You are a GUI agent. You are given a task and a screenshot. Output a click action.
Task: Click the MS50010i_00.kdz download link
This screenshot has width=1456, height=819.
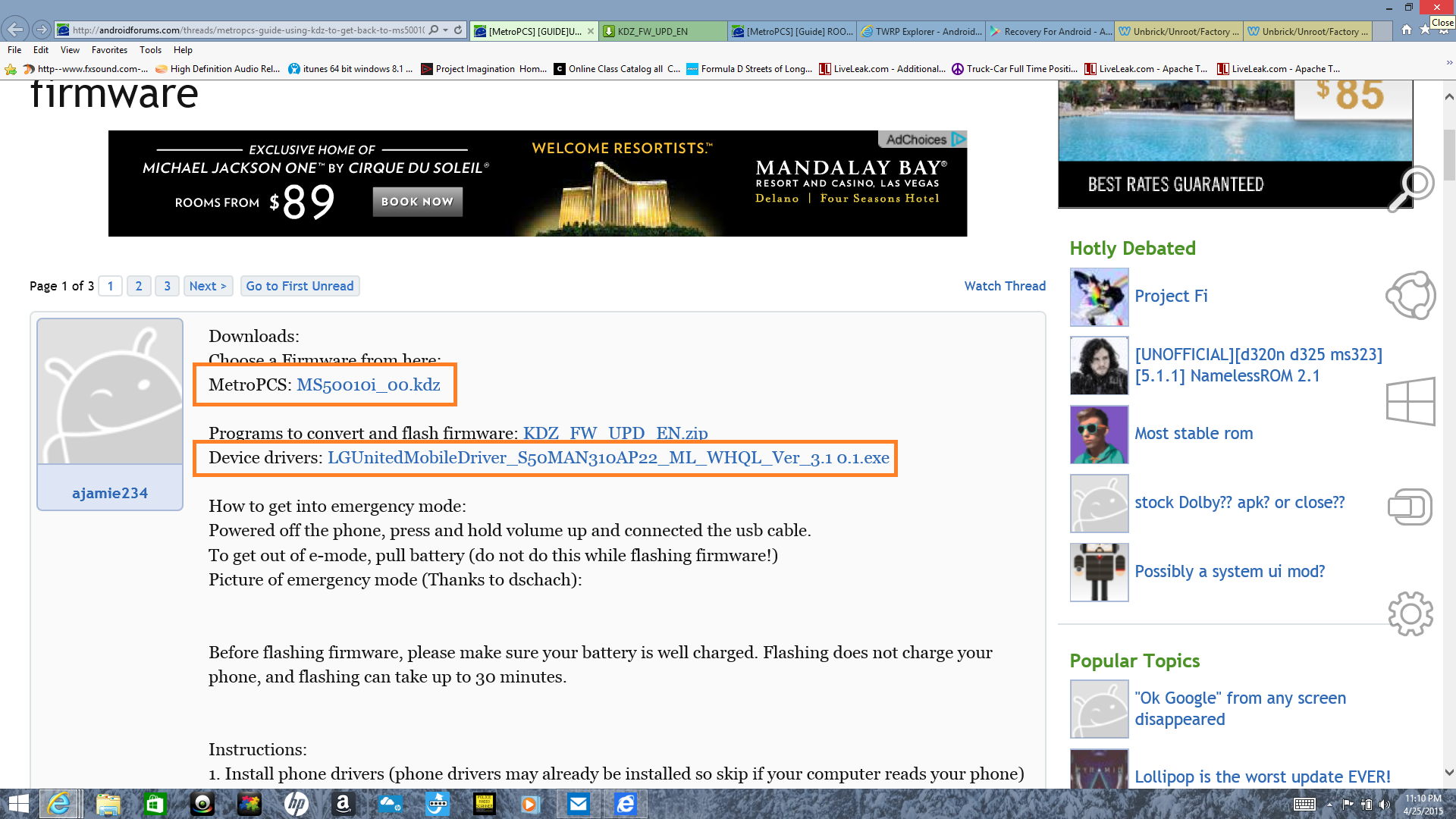(x=368, y=384)
